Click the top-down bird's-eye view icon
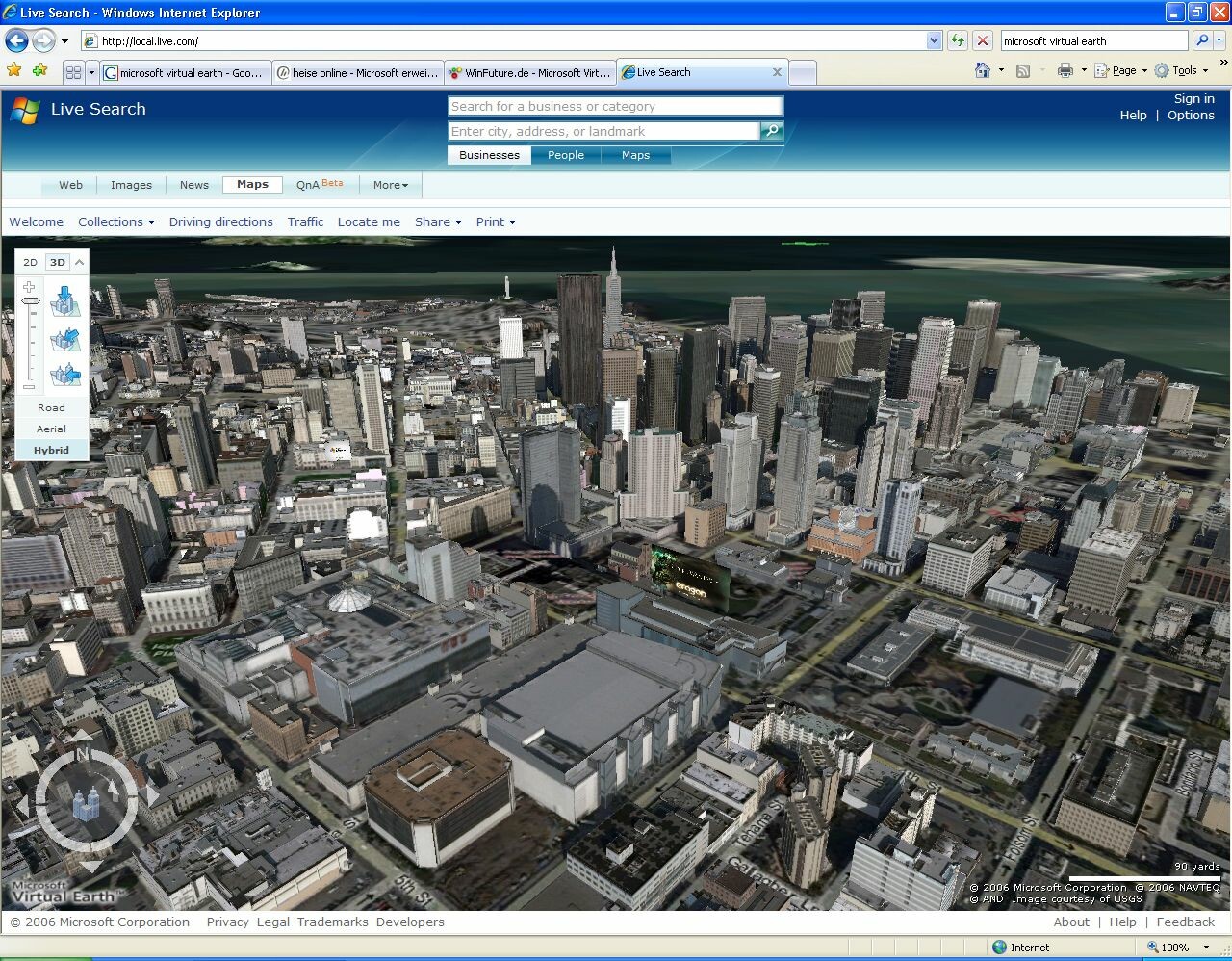Viewport: 1232px width, 961px height. (65, 300)
